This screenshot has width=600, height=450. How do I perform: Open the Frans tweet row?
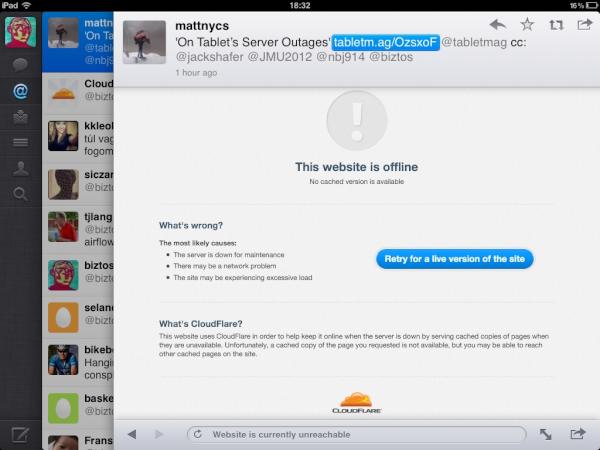(78, 441)
